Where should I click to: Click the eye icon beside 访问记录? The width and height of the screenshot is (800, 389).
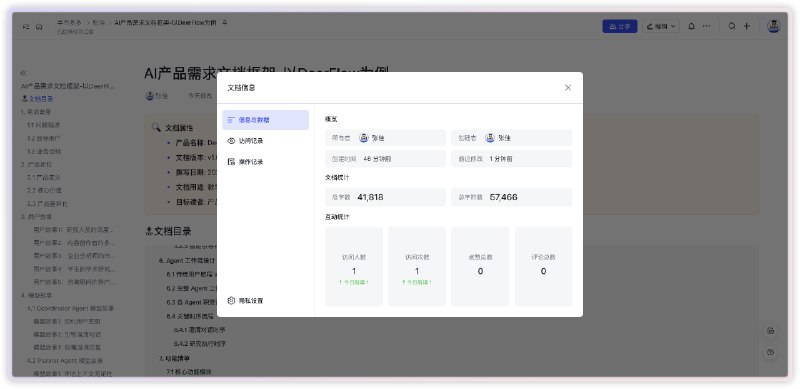[231, 141]
